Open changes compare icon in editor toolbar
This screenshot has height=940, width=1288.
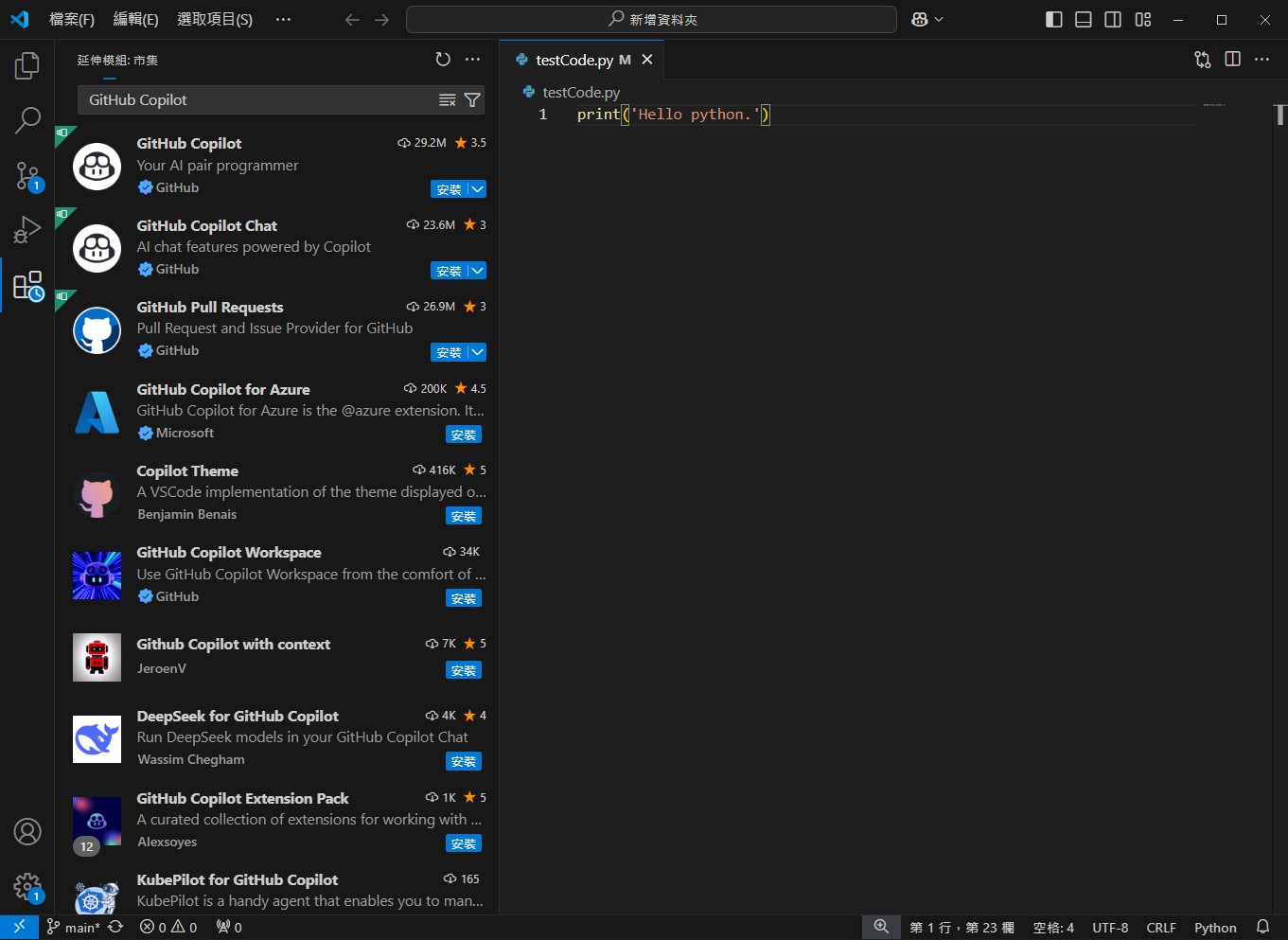click(x=1203, y=60)
